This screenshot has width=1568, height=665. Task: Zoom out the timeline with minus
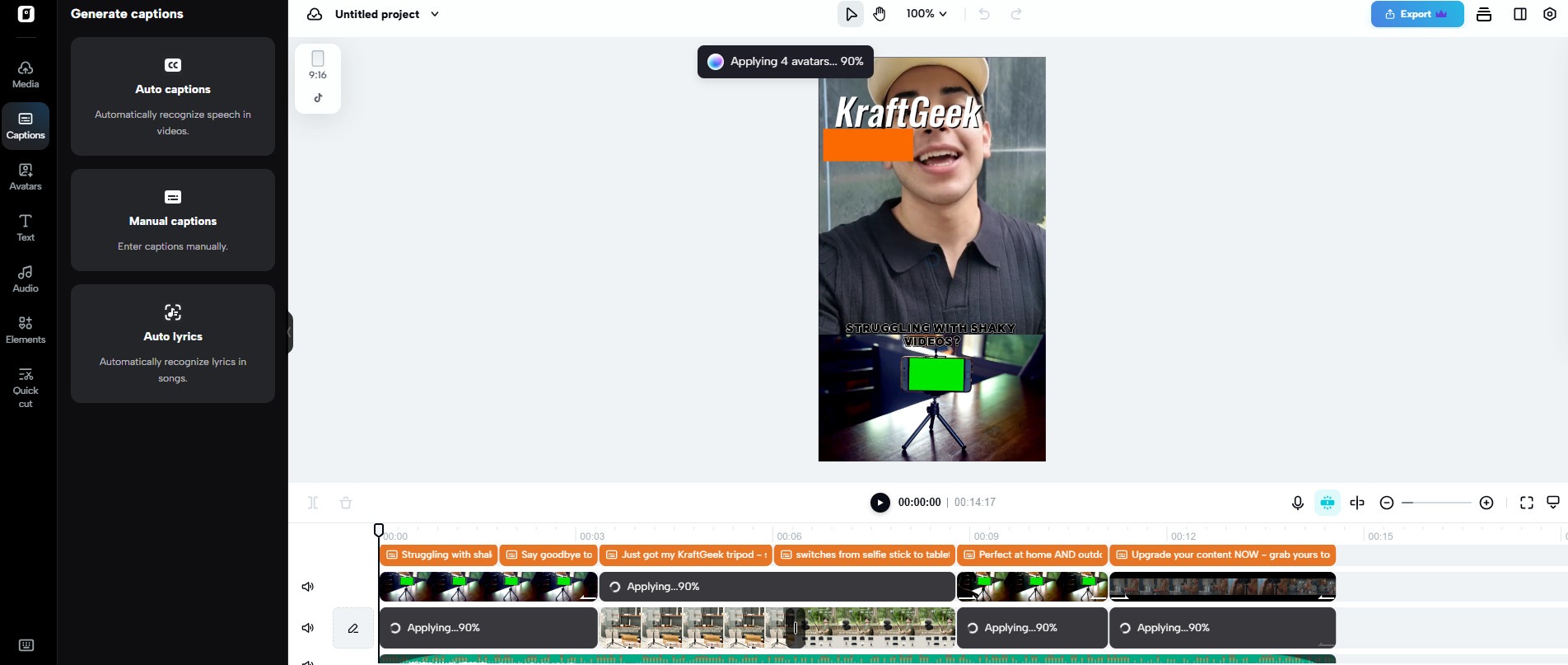click(1387, 503)
